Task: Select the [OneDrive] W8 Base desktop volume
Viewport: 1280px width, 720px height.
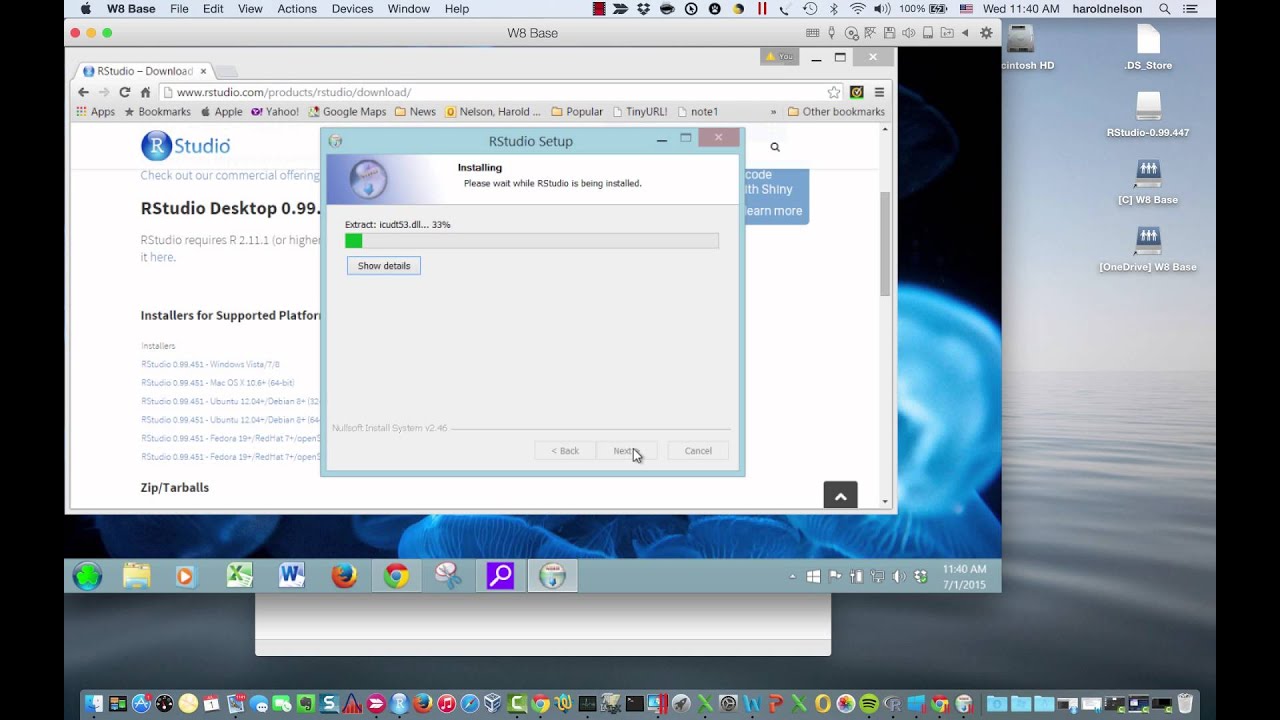Action: (x=1148, y=249)
